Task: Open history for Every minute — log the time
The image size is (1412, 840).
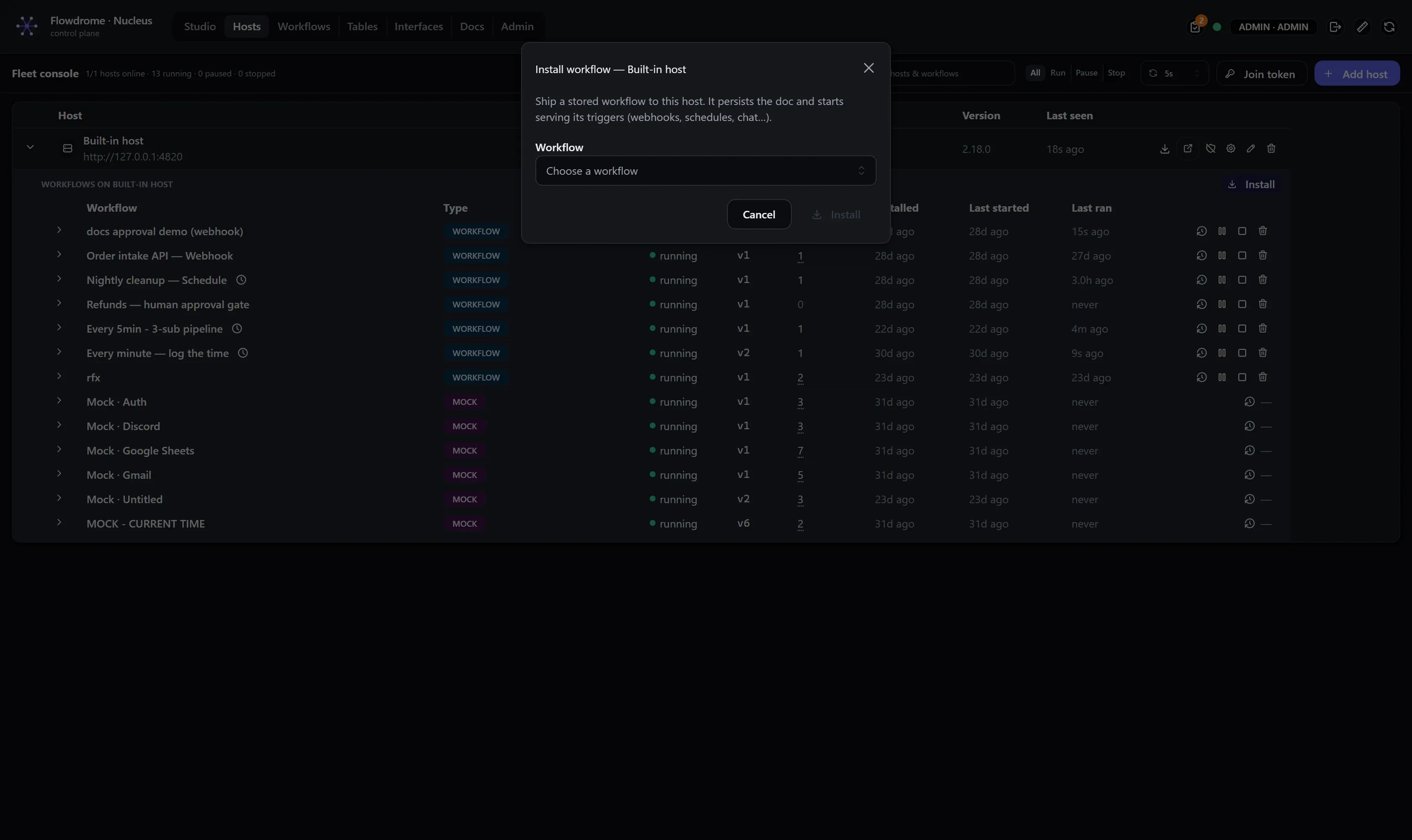Action: [1201, 353]
